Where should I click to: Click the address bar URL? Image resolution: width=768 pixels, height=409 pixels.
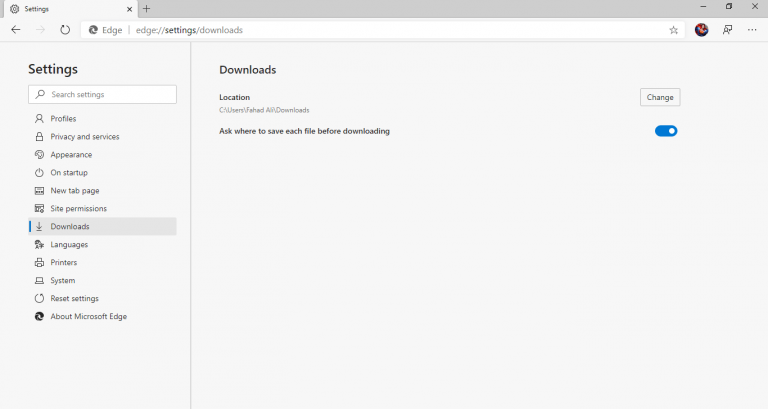(189, 30)
